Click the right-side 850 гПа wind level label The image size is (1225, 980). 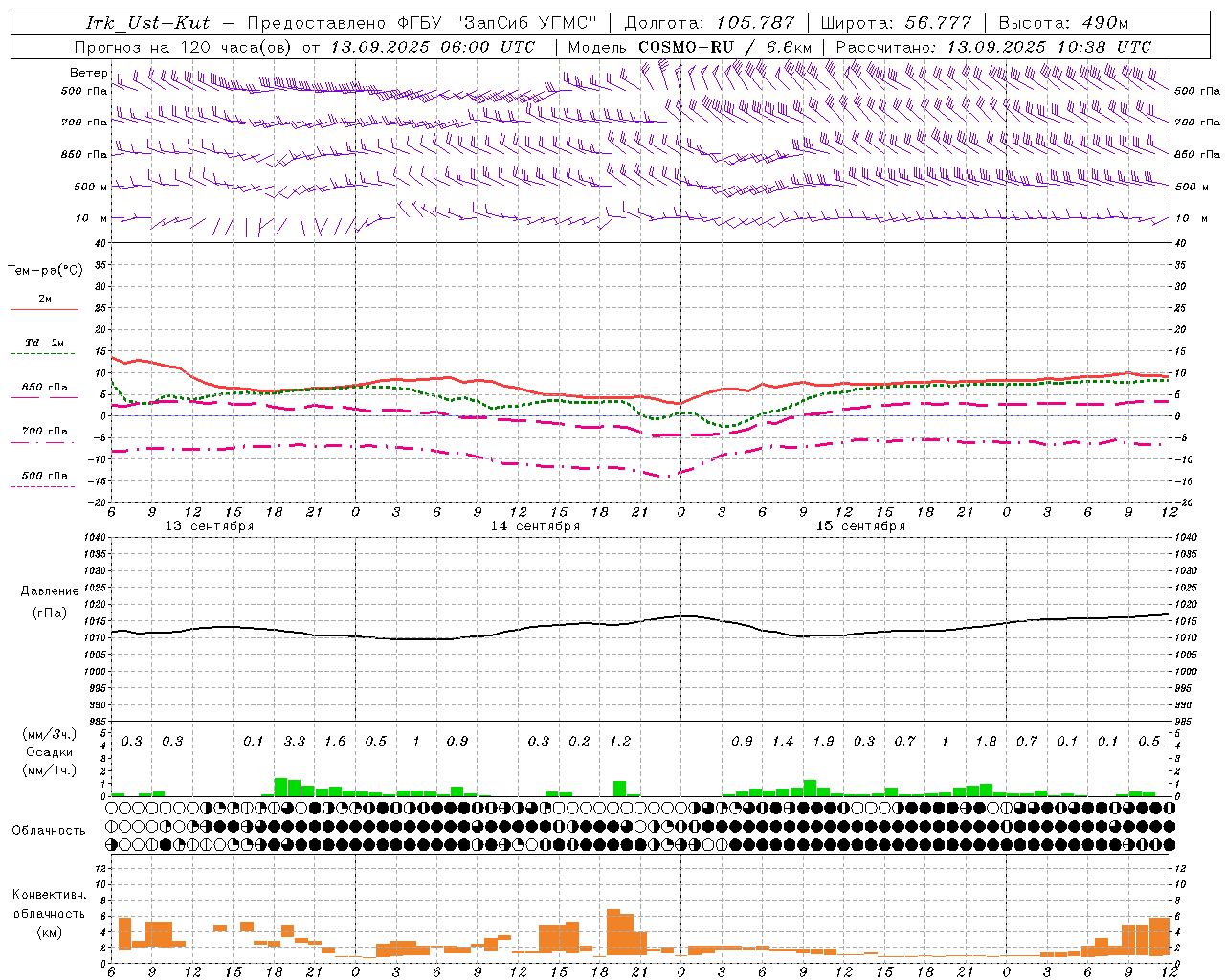[1197, 154]
